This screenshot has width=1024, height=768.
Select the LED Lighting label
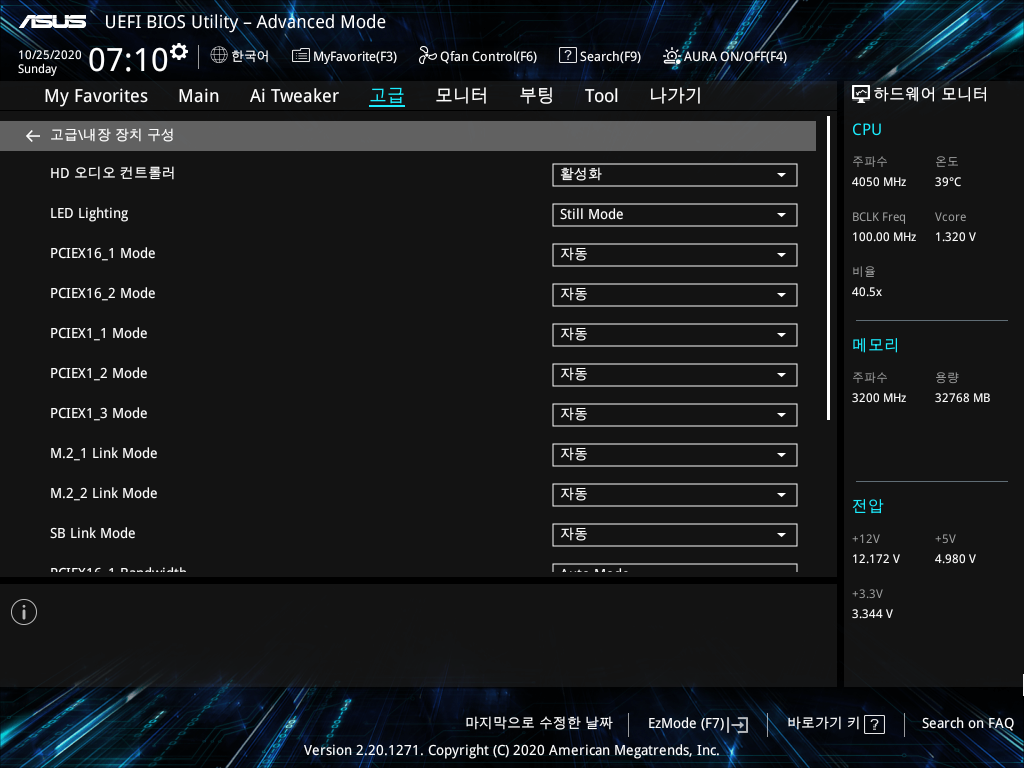(89, 214)
